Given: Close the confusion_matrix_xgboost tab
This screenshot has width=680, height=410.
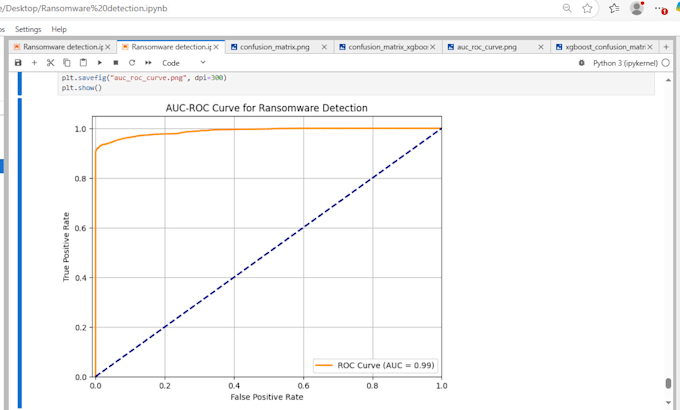Looking at the screenshot, I should pyautogui.click(x=432, y=47).
